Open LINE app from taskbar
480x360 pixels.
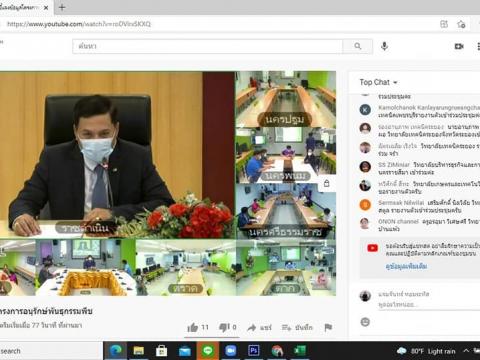208,351
